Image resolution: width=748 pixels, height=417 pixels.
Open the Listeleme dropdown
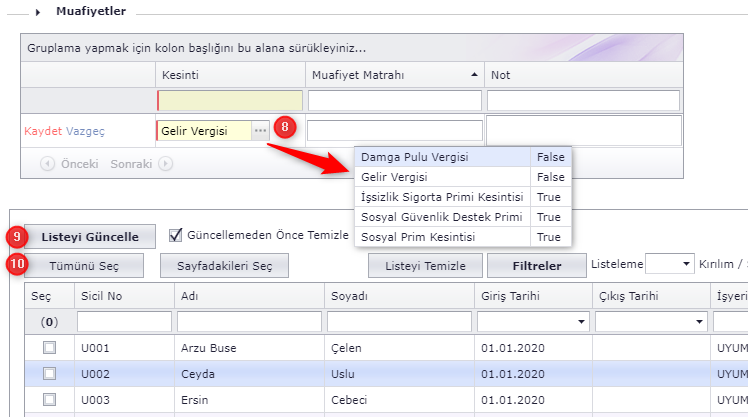tap(686, 264)
